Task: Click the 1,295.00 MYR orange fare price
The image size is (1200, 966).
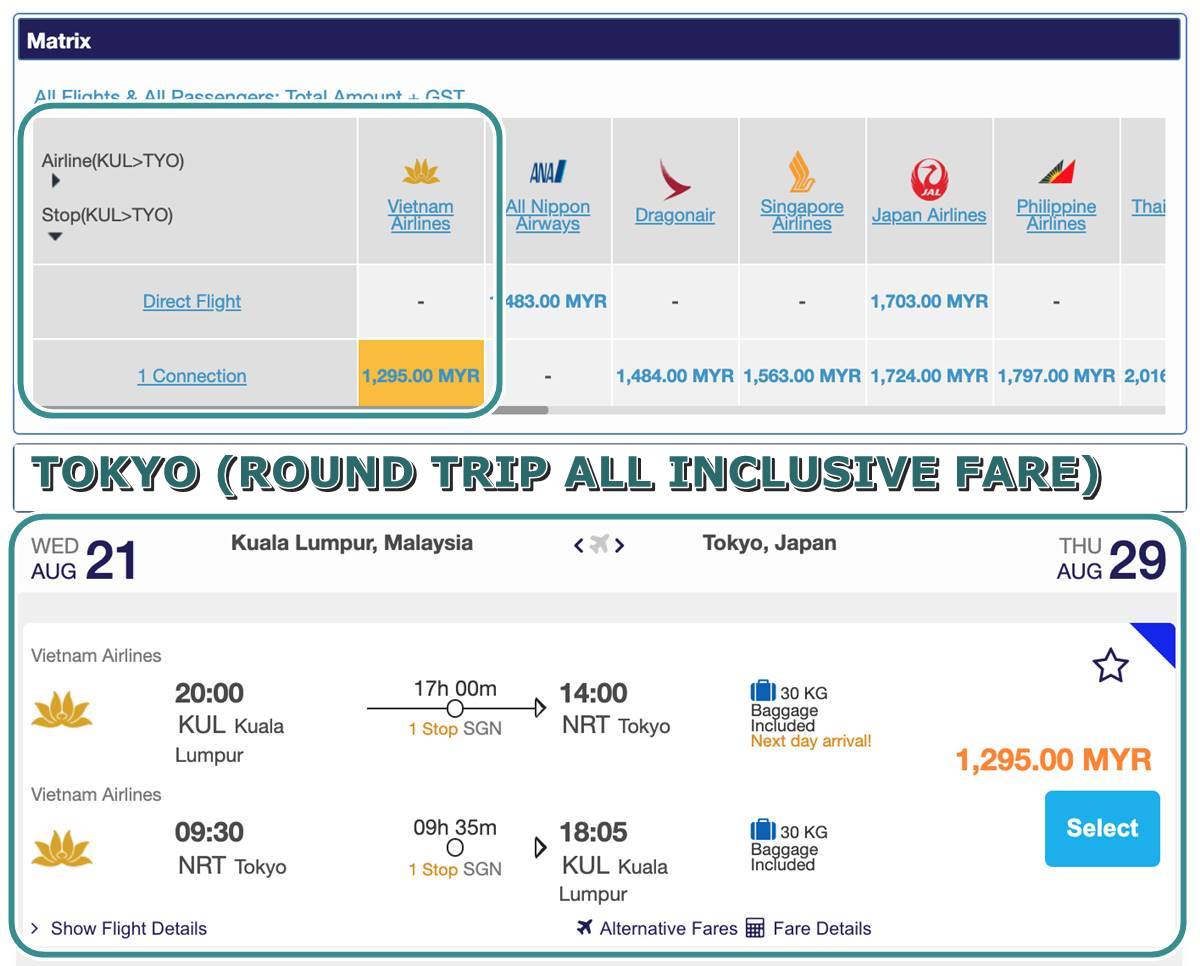Action: pyautogui.click(x=1054, y=760)
